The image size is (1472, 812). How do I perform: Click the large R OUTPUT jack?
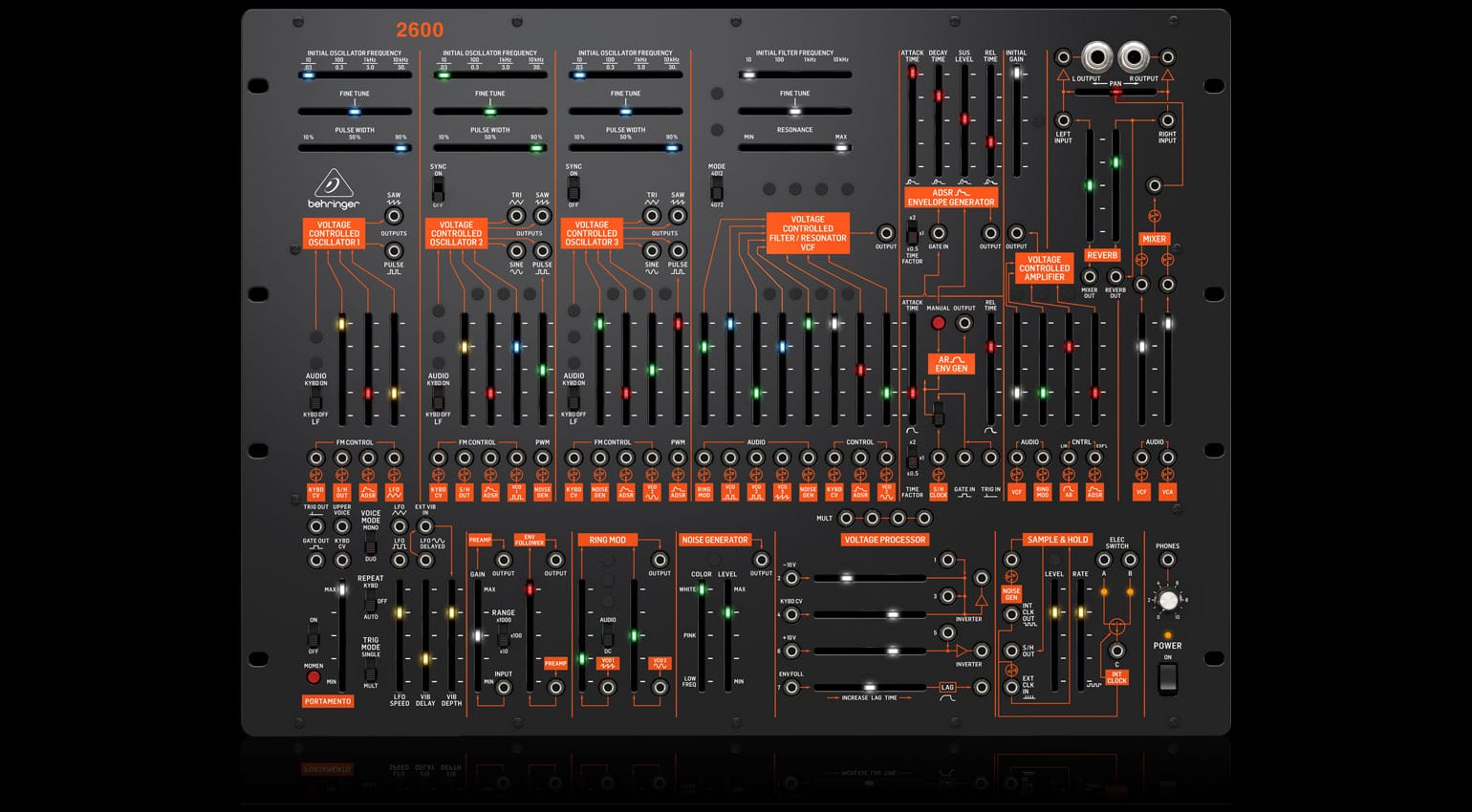click(x=1134, y=56)
